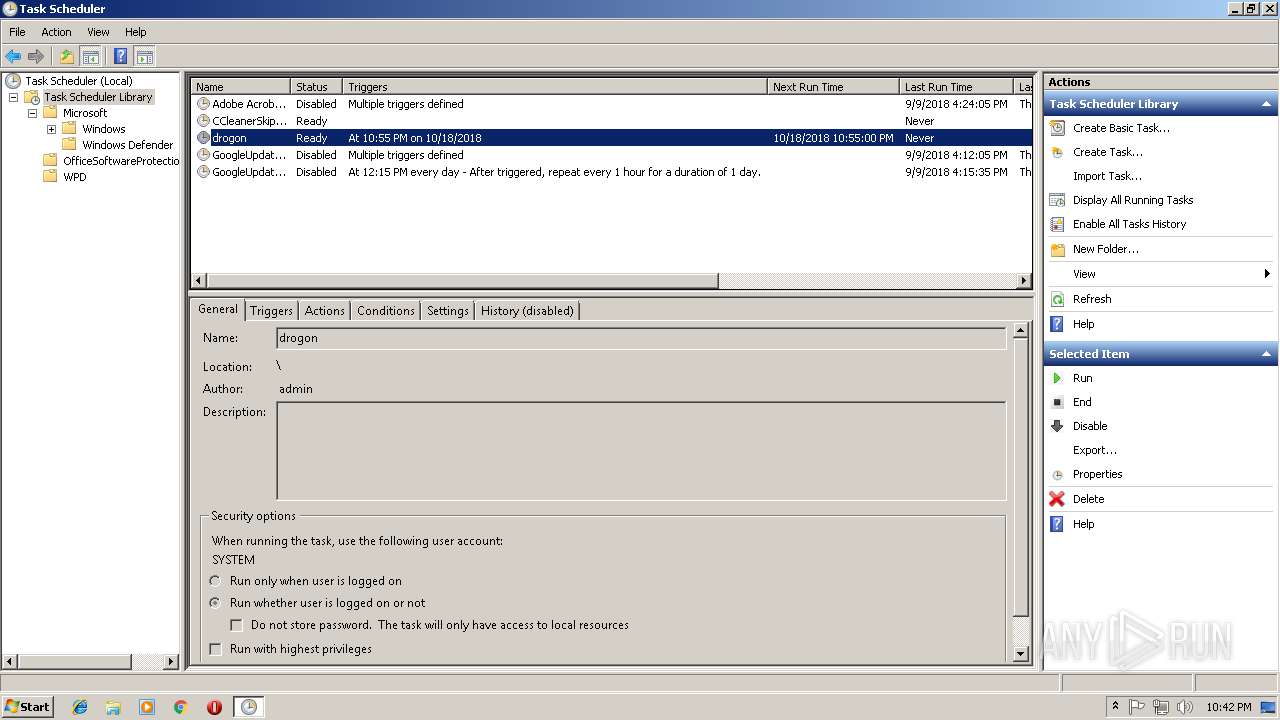Click the Create Task icon

(1057, 152)
